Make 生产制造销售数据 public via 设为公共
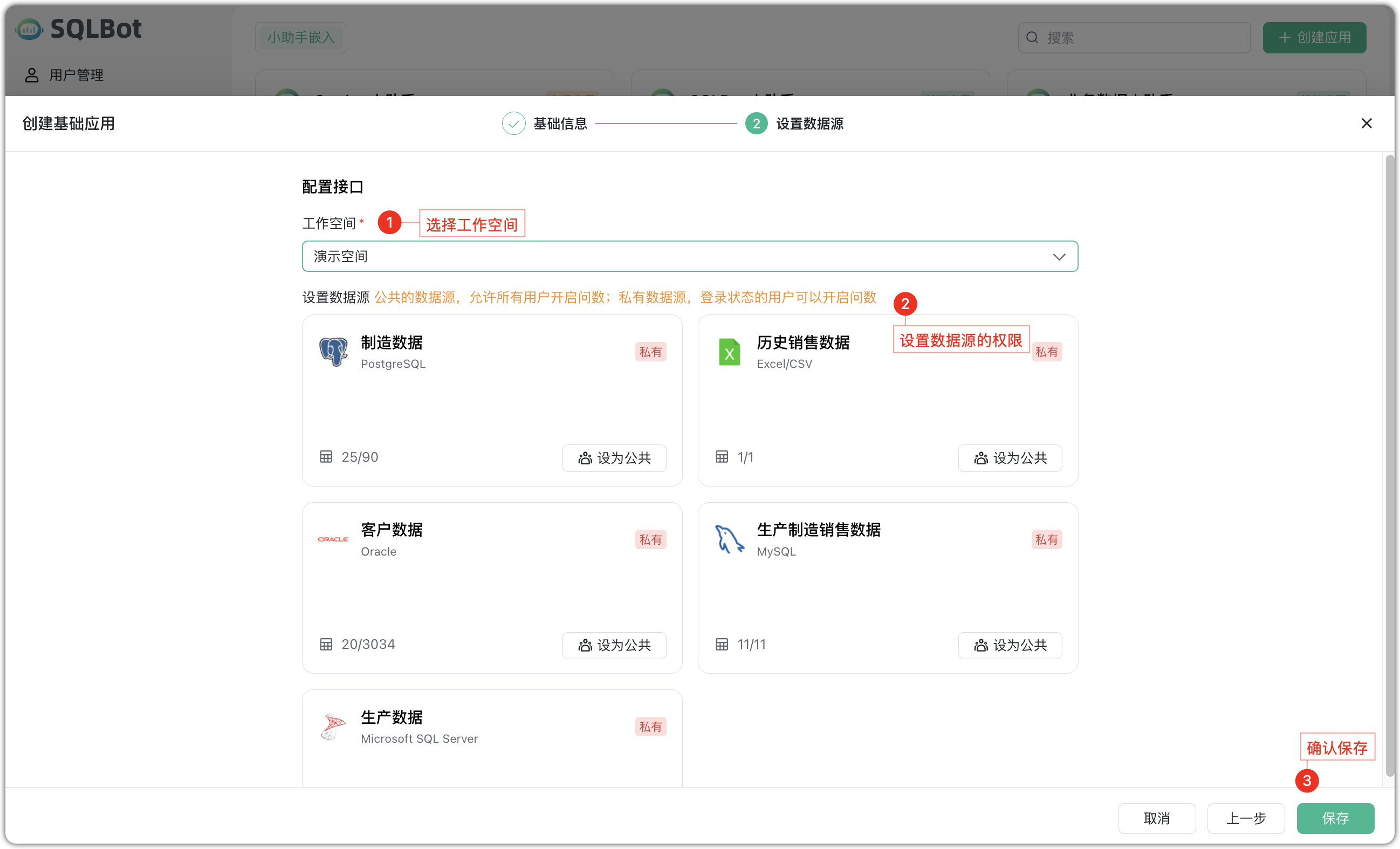 pos(1010,645)
